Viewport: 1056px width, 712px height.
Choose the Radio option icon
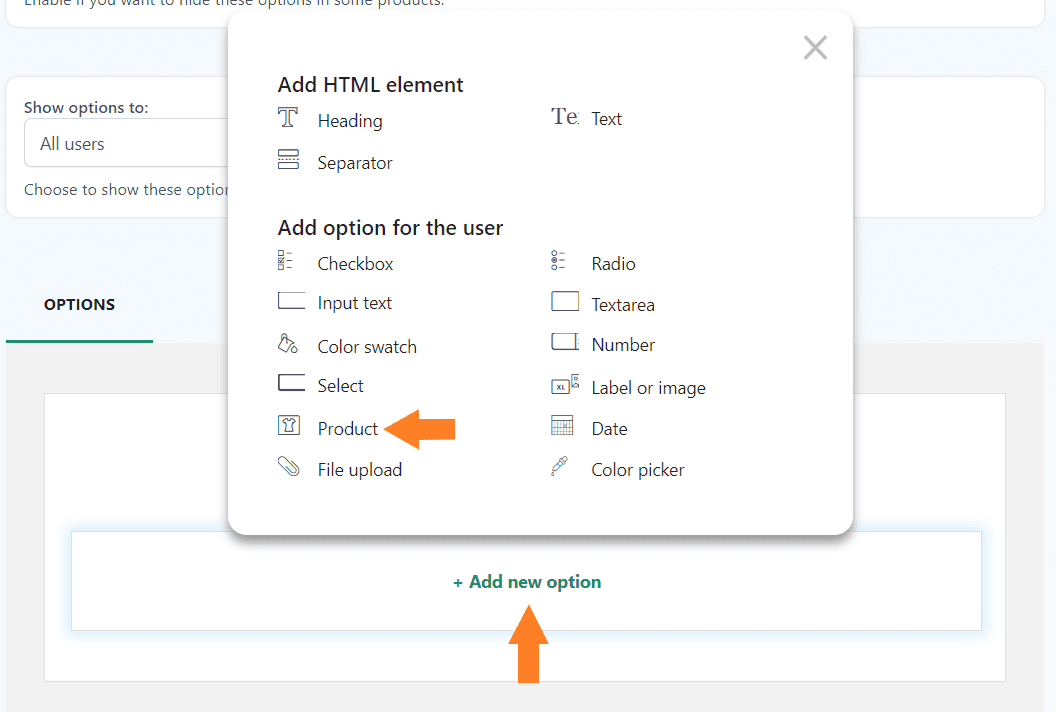(558, 261)
